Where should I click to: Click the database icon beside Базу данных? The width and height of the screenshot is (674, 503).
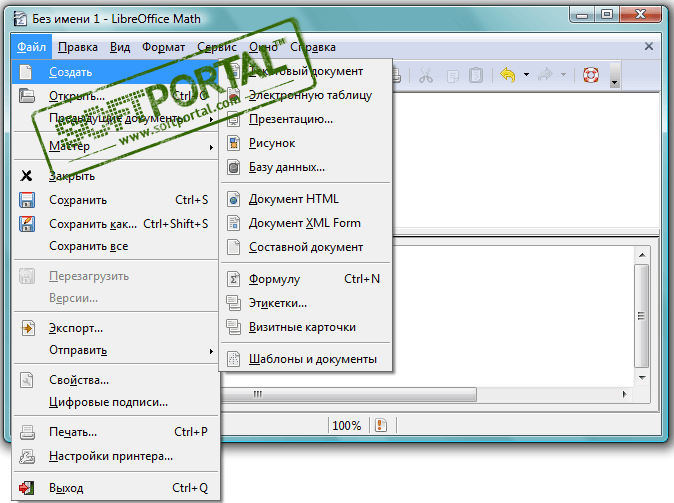click(x=233, y=167)
